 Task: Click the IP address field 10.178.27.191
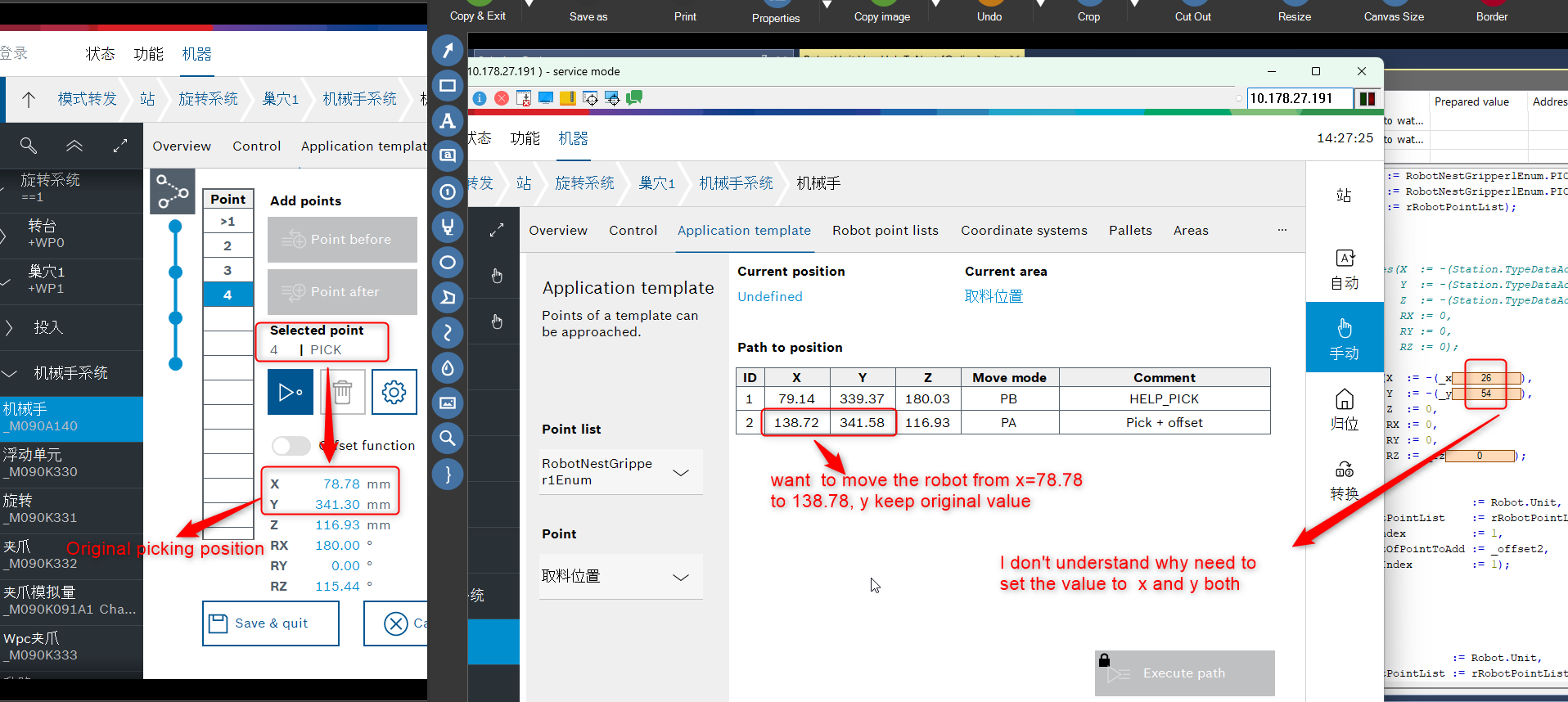coord(1297,98)
